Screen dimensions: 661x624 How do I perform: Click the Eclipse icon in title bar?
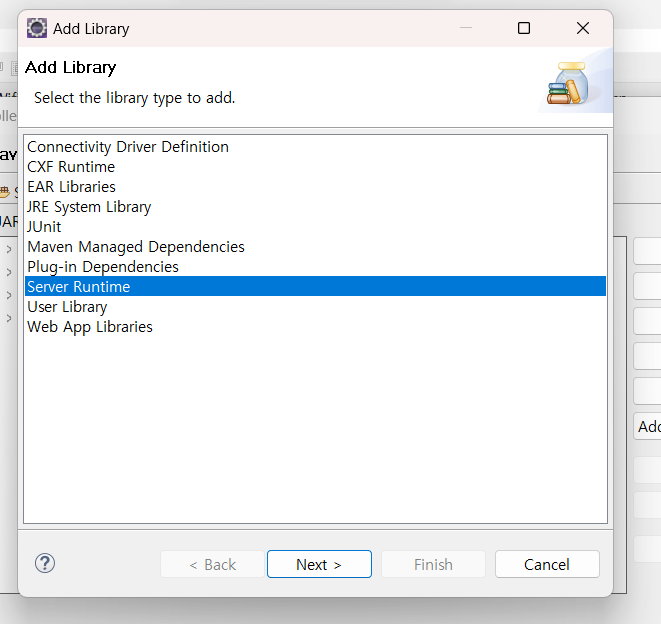tap(37, 28)
